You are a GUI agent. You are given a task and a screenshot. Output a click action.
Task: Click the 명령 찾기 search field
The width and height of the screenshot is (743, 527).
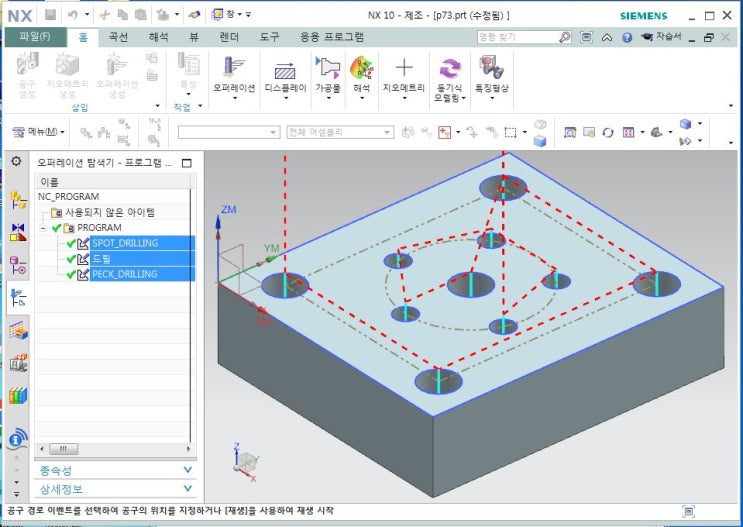(x=516, y=37)
